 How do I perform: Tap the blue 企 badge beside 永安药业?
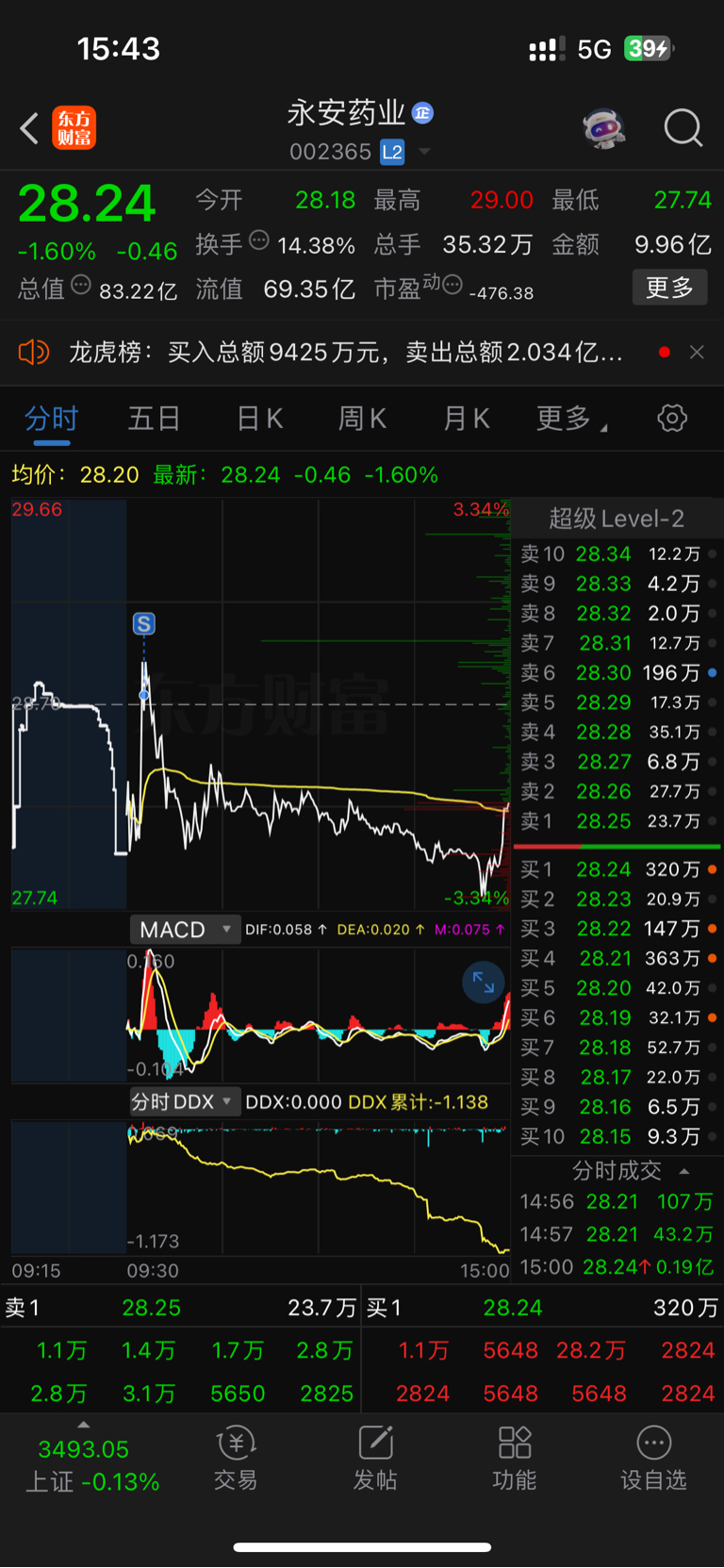(422, 113)
